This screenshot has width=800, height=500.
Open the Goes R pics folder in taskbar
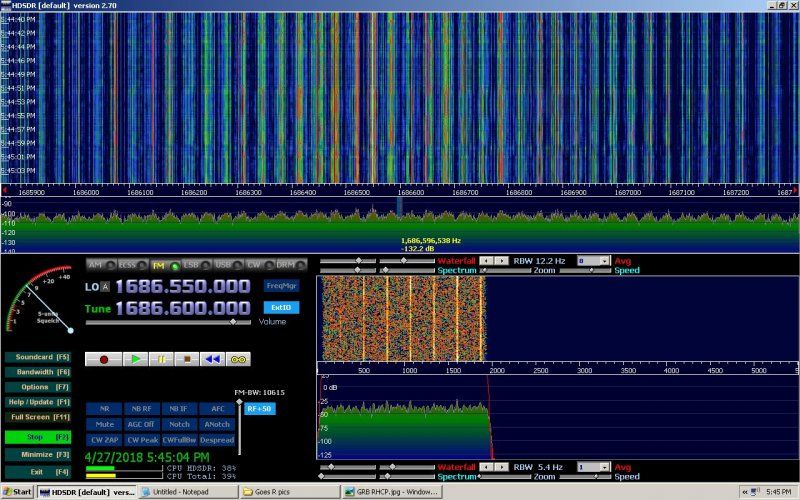[x=289, y=492]
